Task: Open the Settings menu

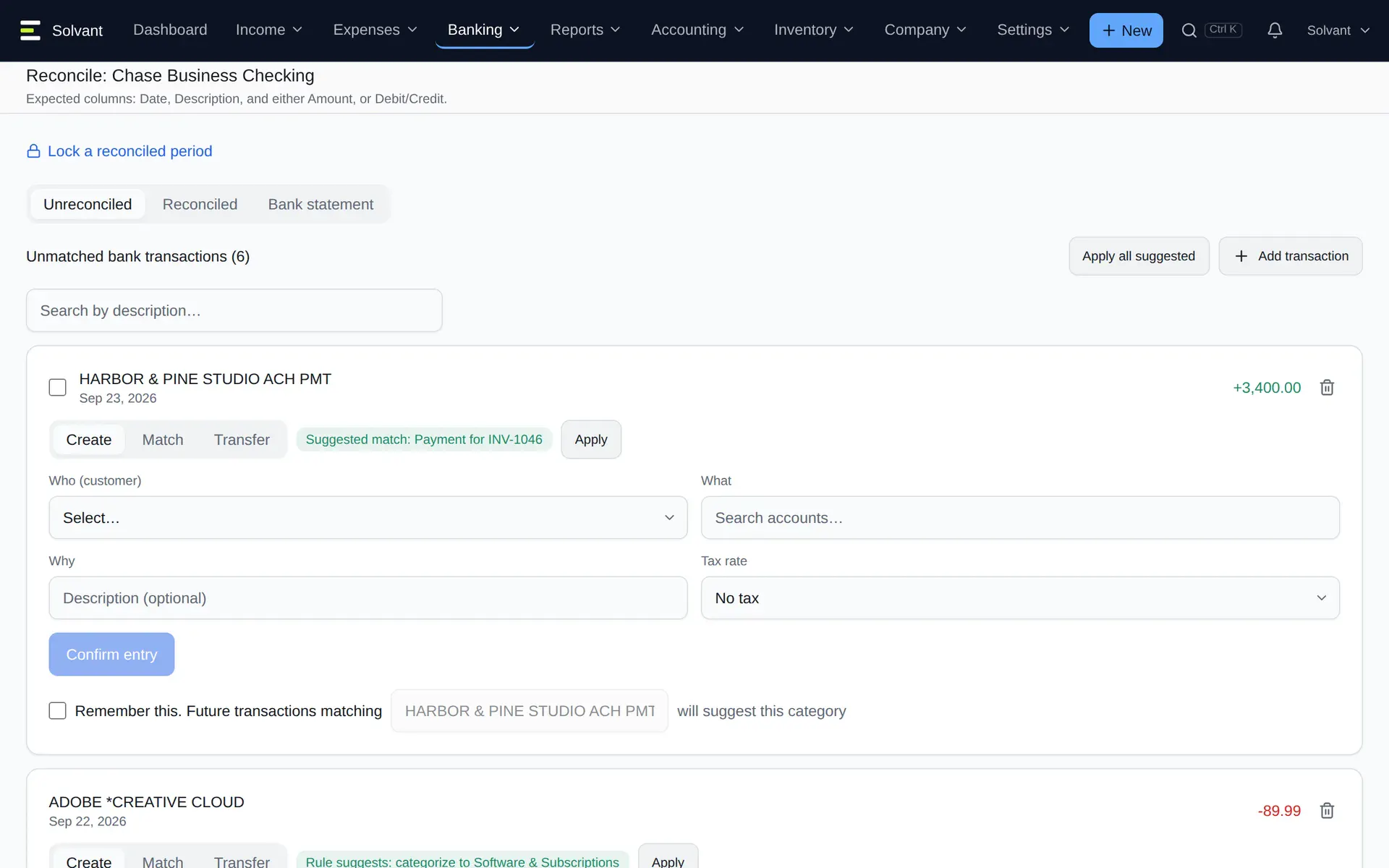Action: tap(1033, 30)
